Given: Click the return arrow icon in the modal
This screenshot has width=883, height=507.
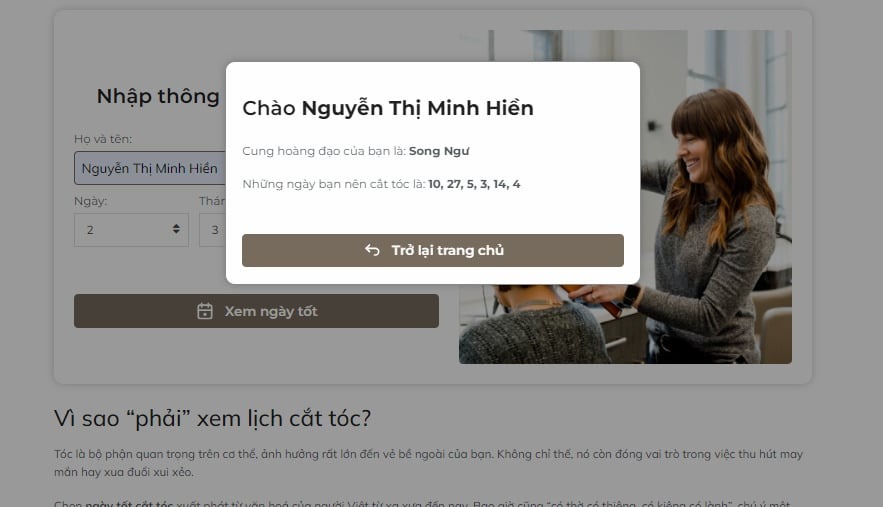Looking at the screenshot, I should click(372, 250).
